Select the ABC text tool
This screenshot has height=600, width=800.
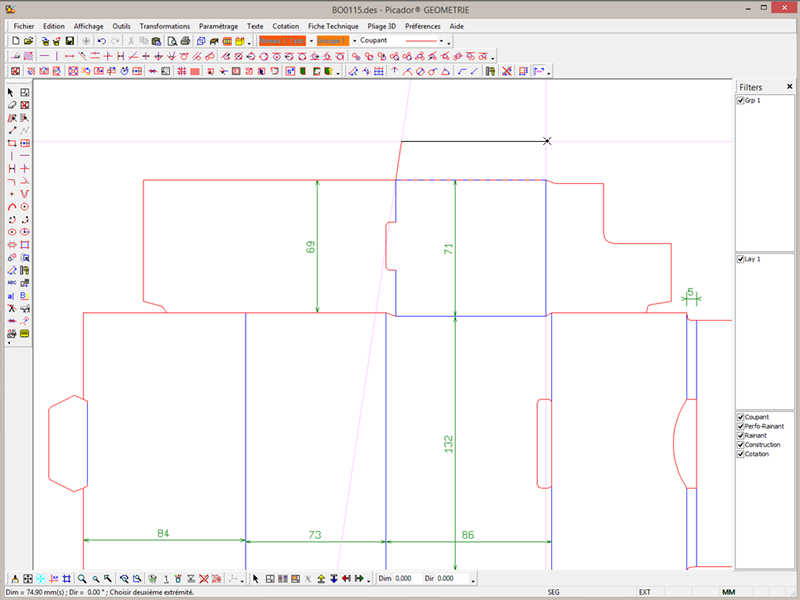click(x=12, y=283)
